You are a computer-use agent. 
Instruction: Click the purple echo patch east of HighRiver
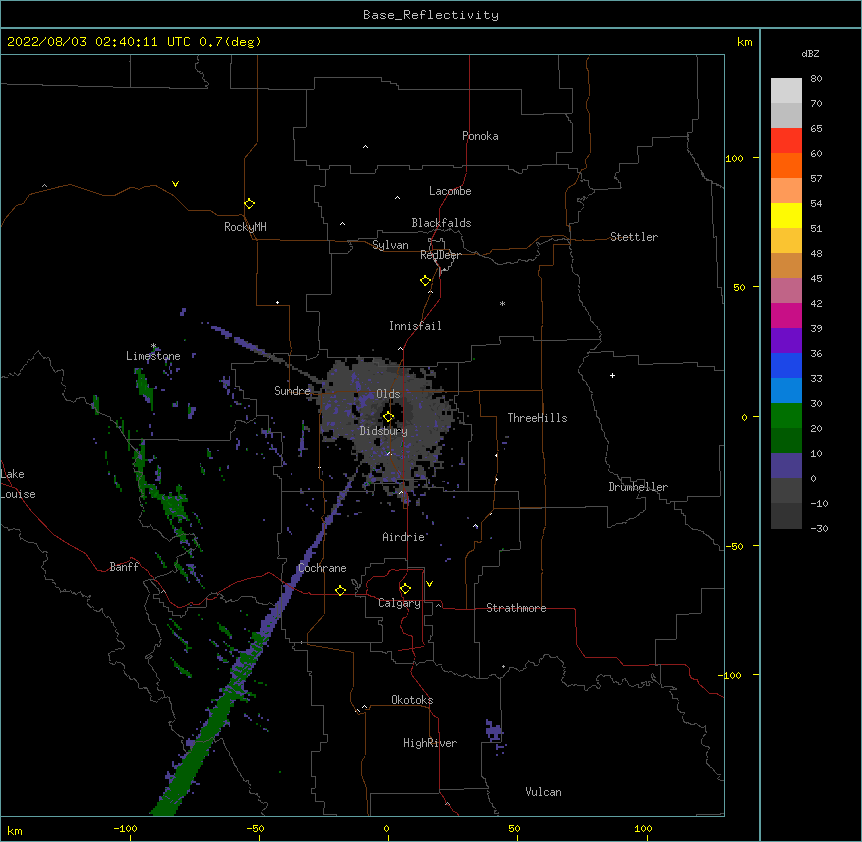pos(494,732)
